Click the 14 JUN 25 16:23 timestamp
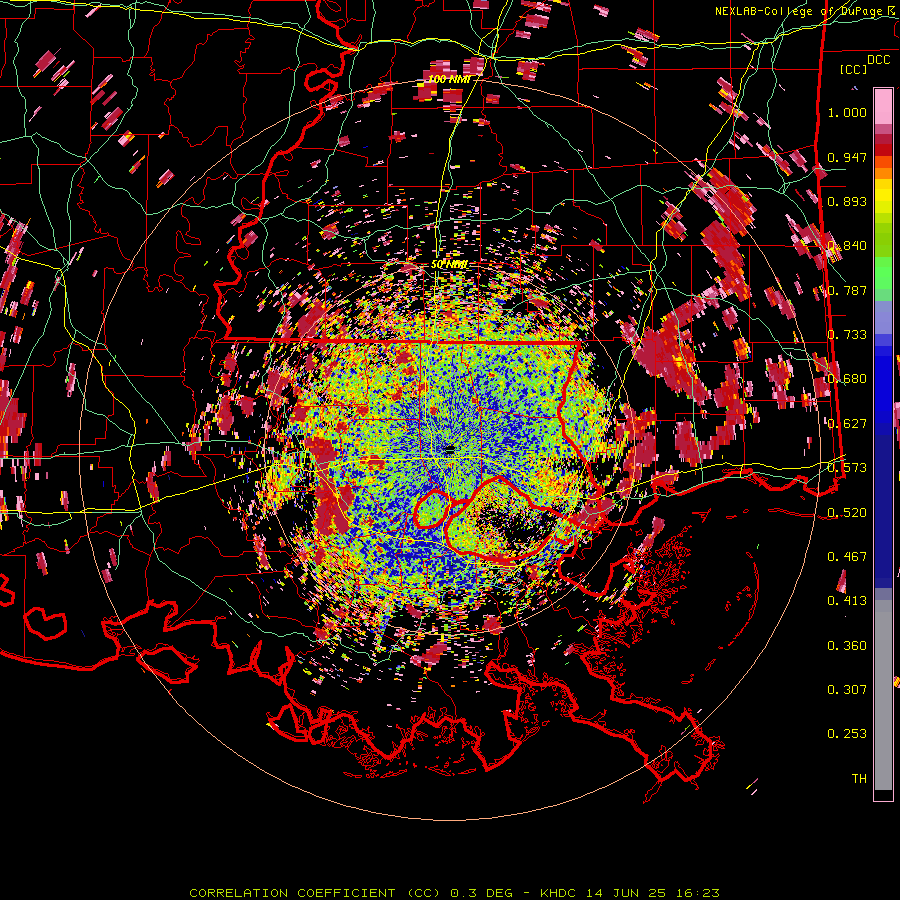 point(653,893)
